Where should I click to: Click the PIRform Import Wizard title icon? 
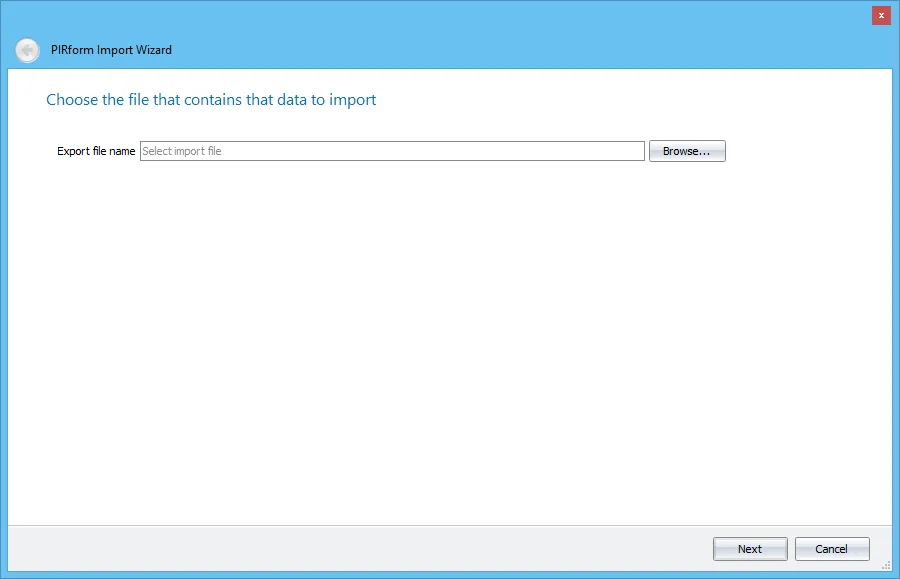coord(27,50)
